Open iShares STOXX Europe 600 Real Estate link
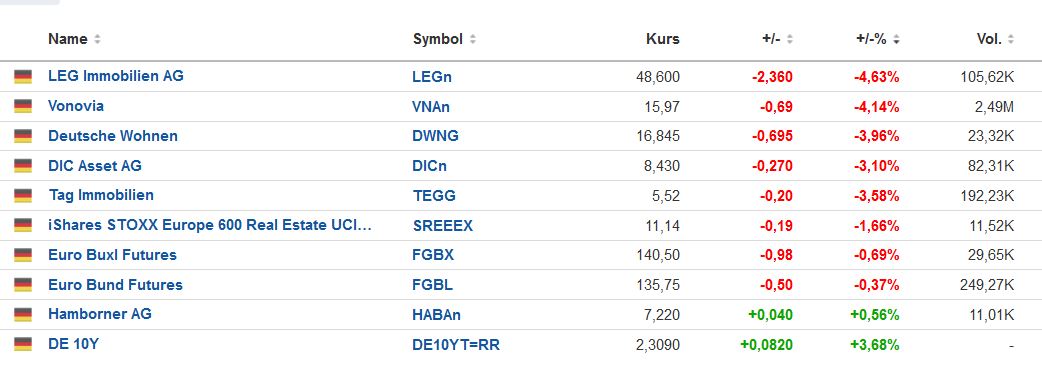Viewport: 1042px width, 366px height. tap(210, 225)
